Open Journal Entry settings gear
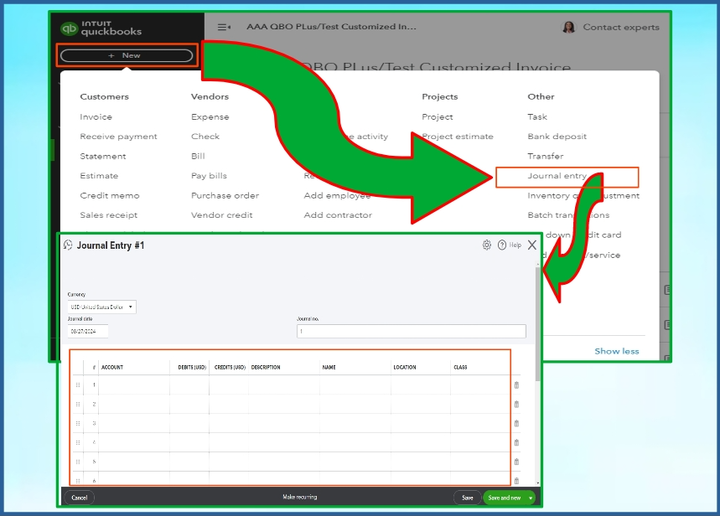This screenshot has width=720, height=516. coord(487,245)
